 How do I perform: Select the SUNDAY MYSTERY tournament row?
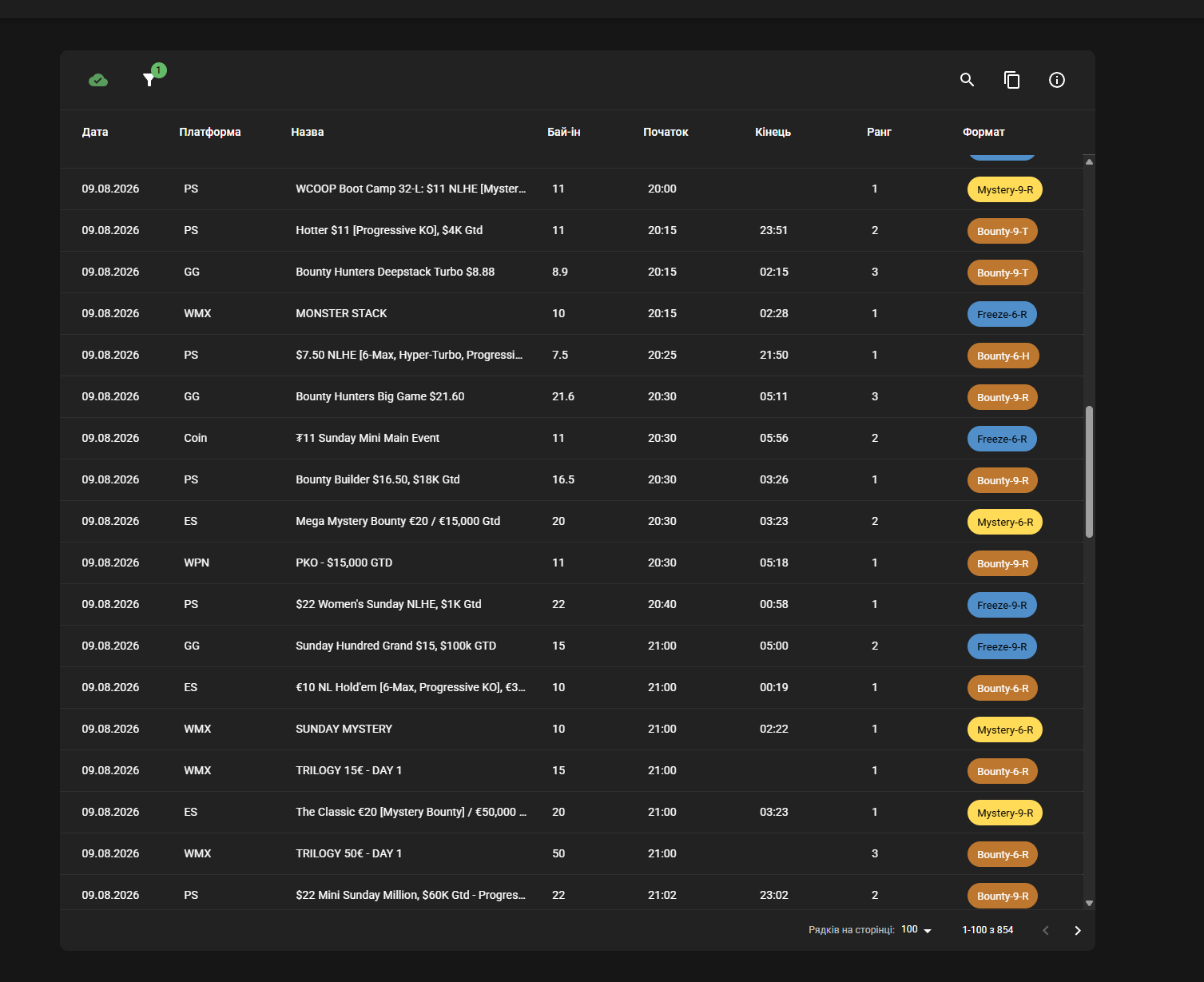pyautogui.click(x=572, y=729)
